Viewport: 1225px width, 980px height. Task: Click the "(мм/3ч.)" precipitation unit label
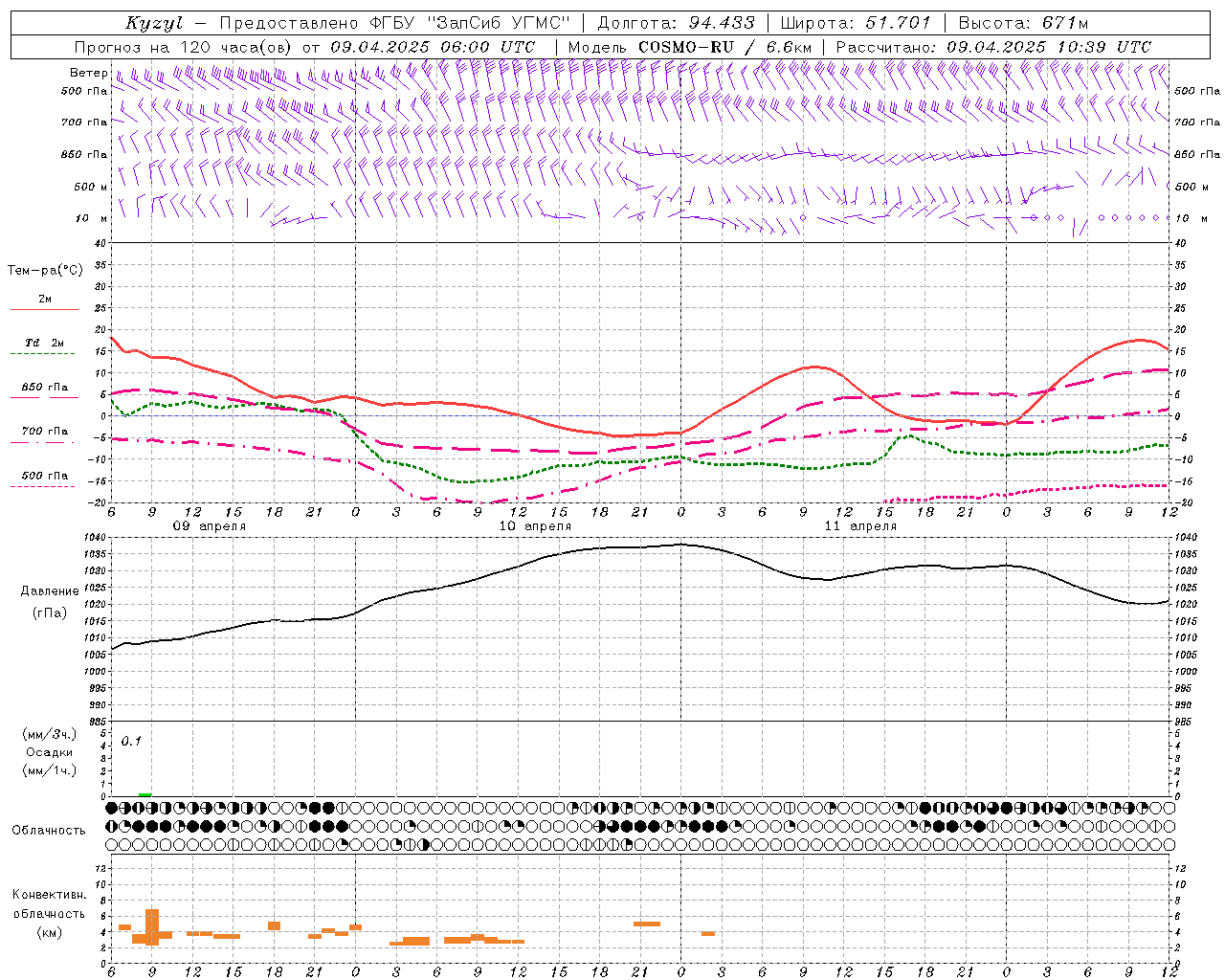[x=49, y=734]
